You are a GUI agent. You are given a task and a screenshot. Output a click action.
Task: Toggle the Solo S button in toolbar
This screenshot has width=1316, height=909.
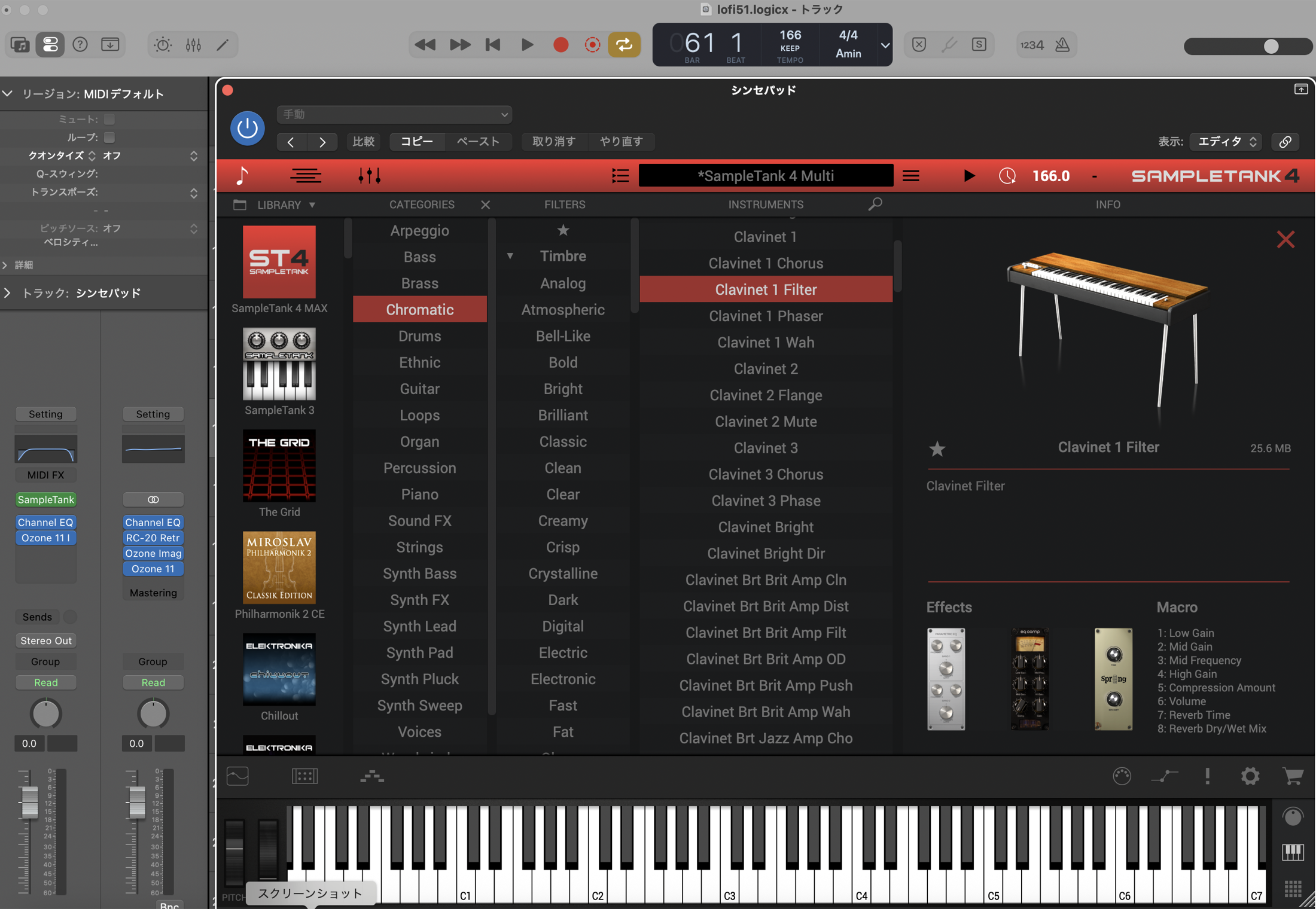point(979,44)
